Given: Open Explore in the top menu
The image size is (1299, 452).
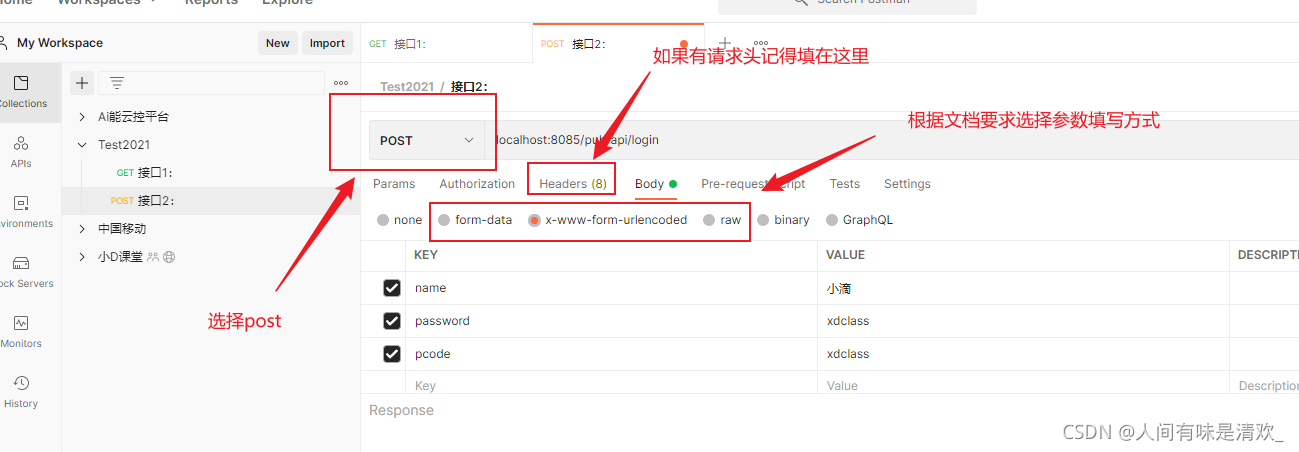Looking at the screenshot, I should click(x=287, y=2).
